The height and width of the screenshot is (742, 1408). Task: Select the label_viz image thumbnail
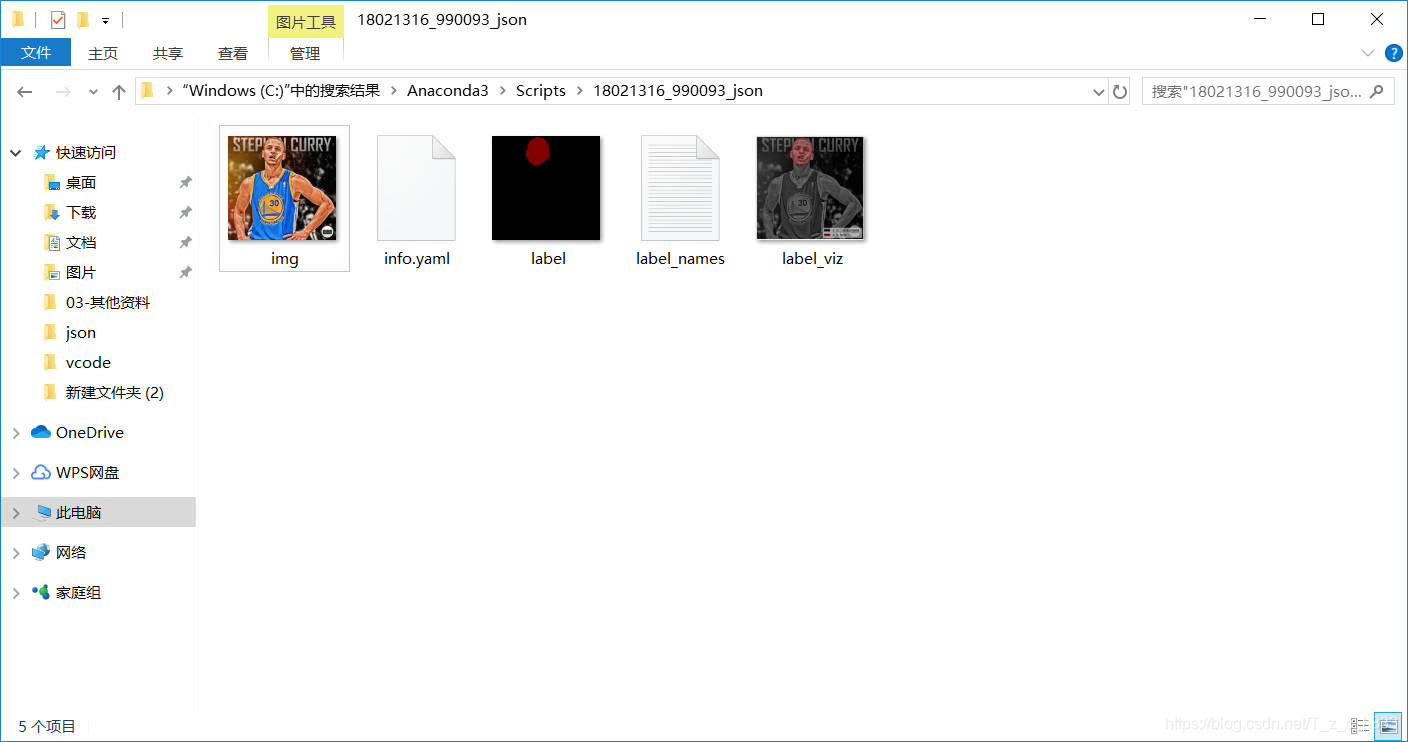pos(810,188)
